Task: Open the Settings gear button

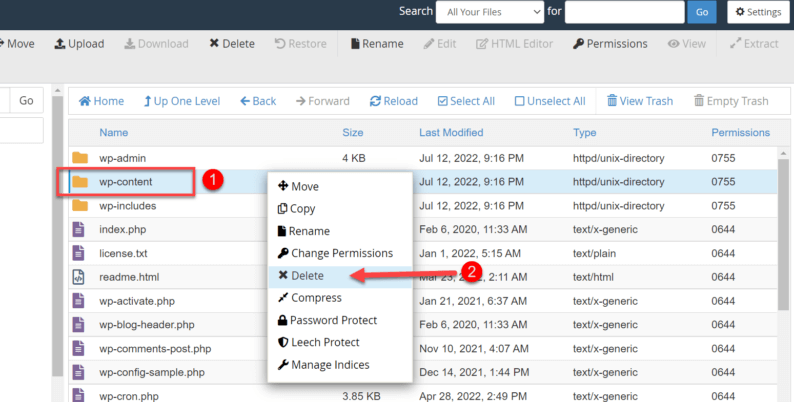Action: point(758,12)
